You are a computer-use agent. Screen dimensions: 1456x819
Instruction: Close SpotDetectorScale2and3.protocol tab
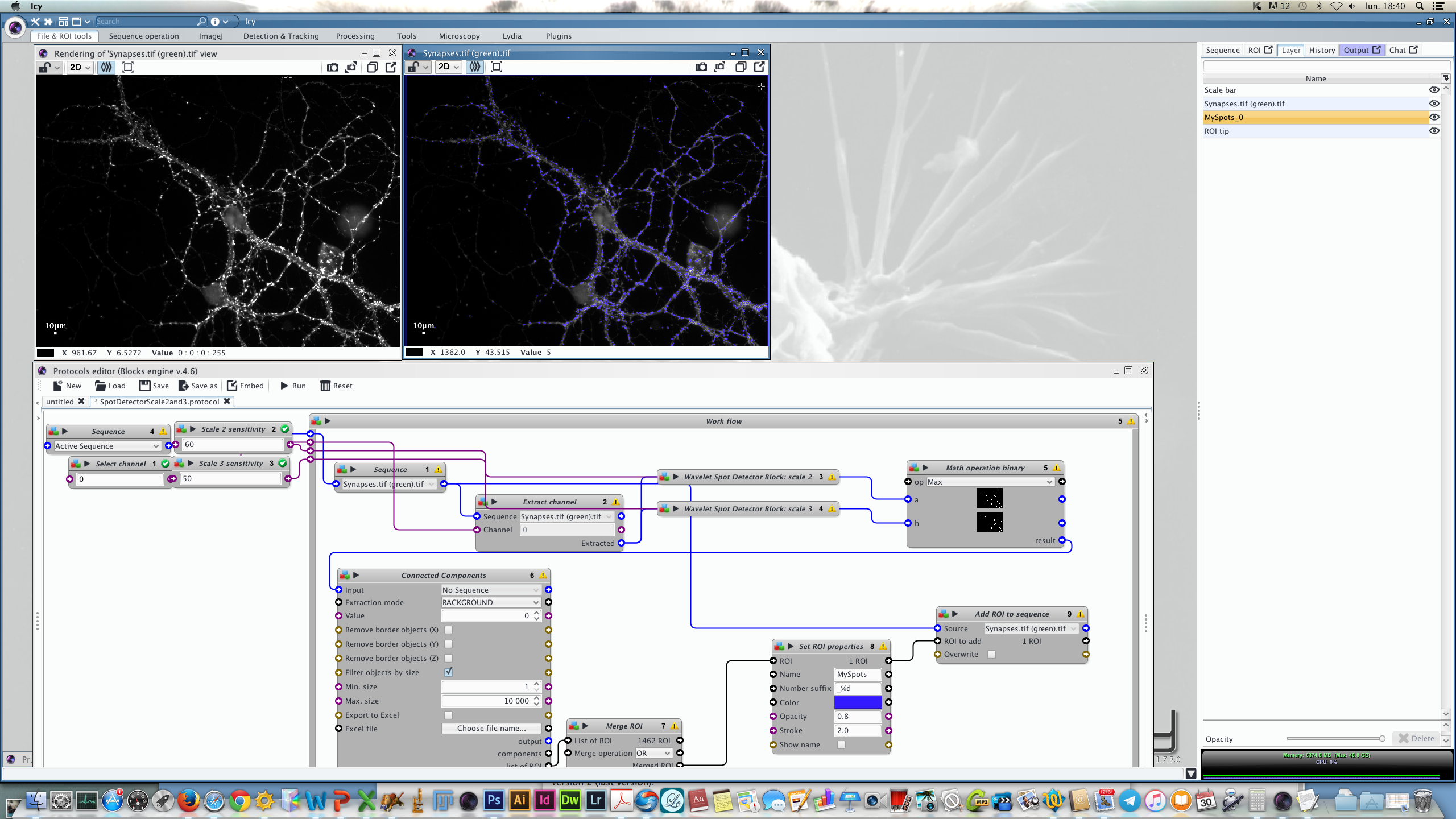pyautogui.click(x=227, y=401)
